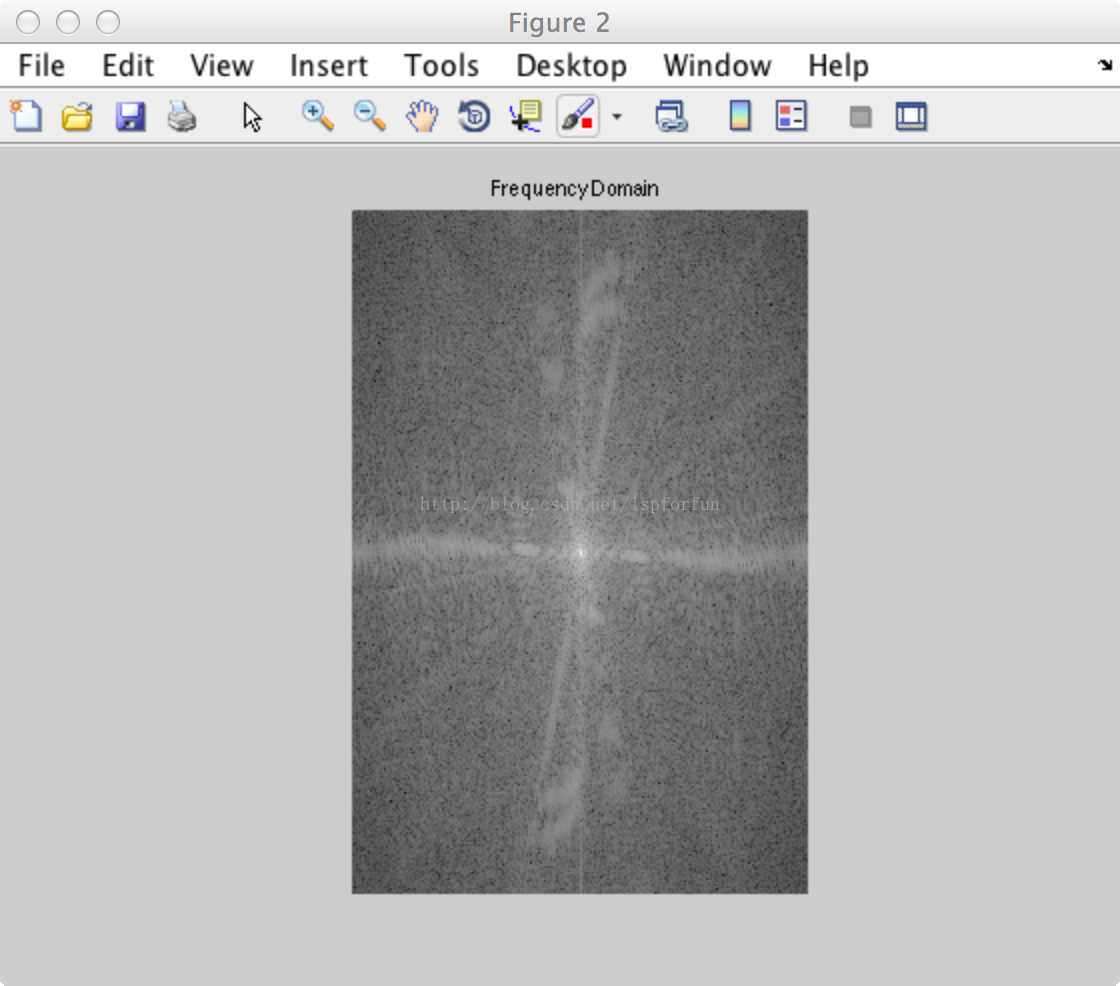This screenshot has height=986, width=1120.
Task: Open a file with the folder icon
Action: (77, 116)
